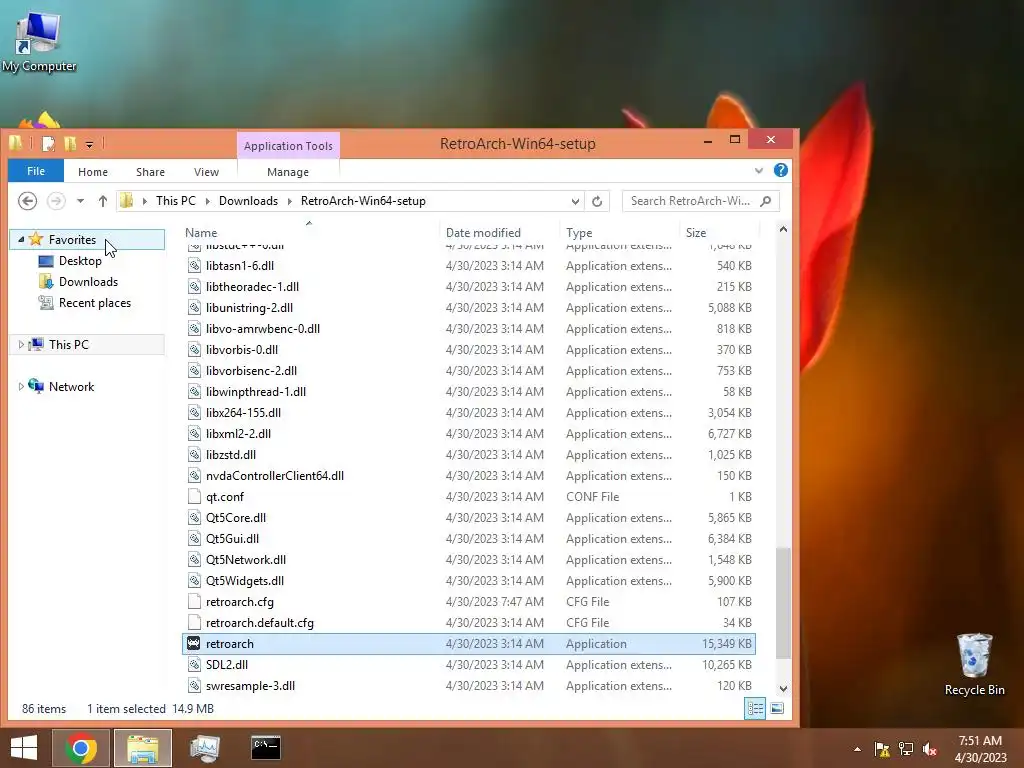Click the Application Tools contextual tab
The image size is (1024, 768).
[x=288, y=146]
